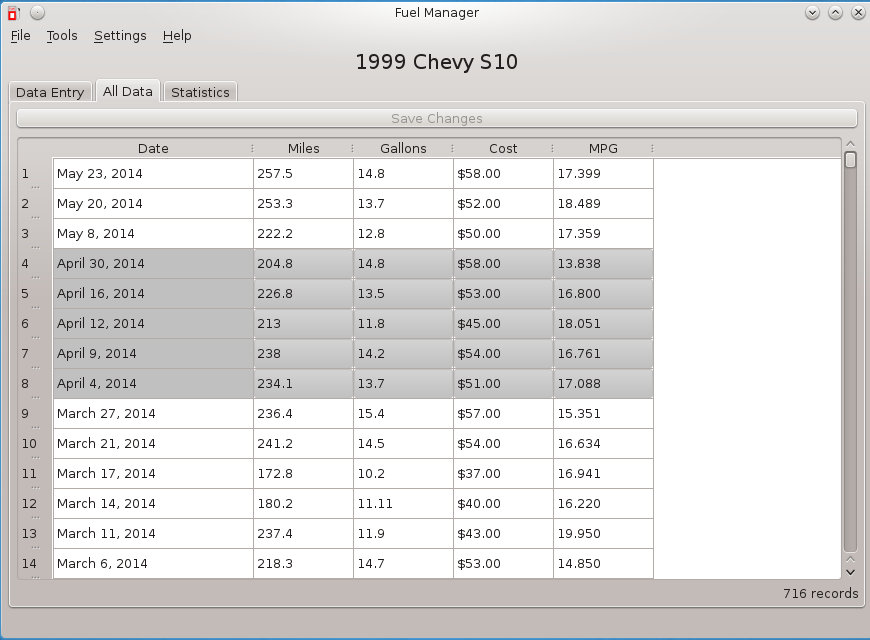This screenshot has height=640, width=870.
Task: Click the date cell 'May 23, 2014'
Action: point(153,174)
